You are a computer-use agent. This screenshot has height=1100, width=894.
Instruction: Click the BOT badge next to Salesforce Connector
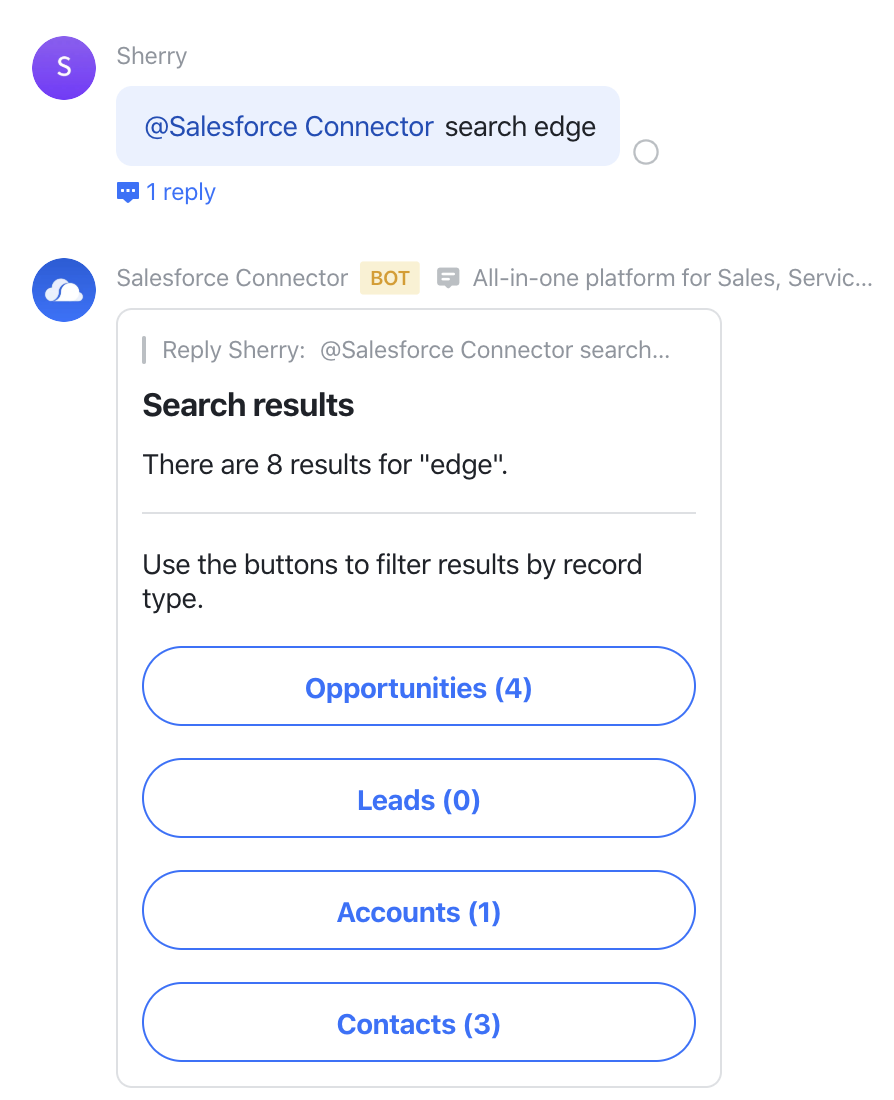389,278
